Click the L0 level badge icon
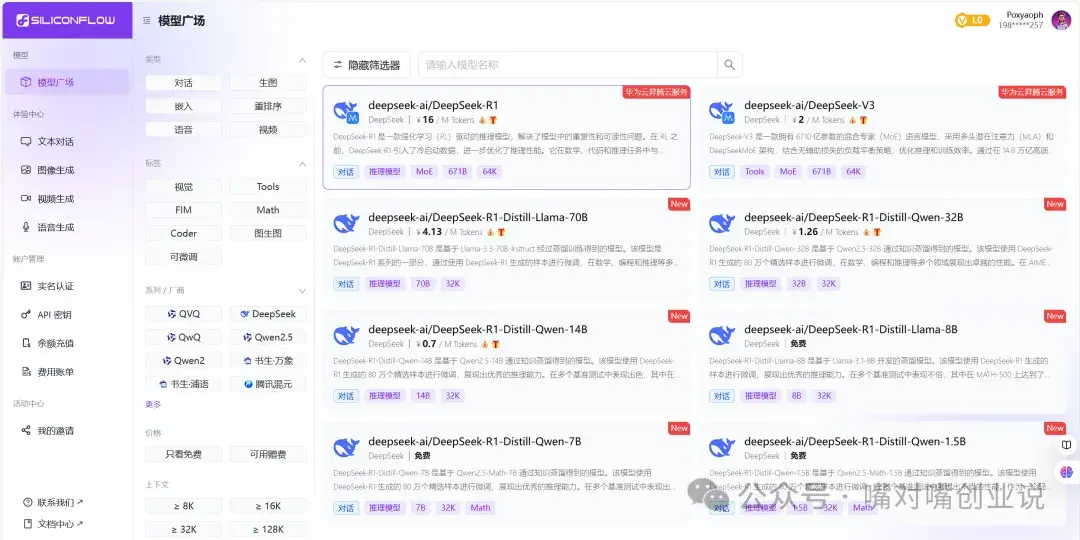1080x540 pixels. pos(972,20)
